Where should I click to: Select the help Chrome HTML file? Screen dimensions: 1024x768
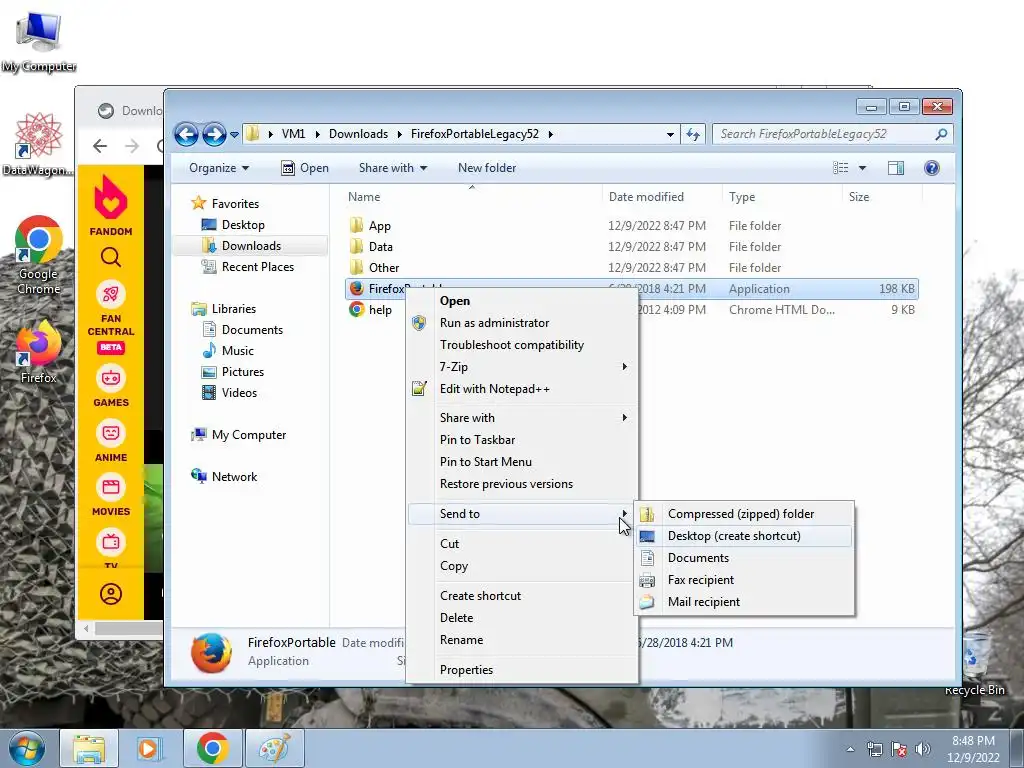[x=370, y=310]
